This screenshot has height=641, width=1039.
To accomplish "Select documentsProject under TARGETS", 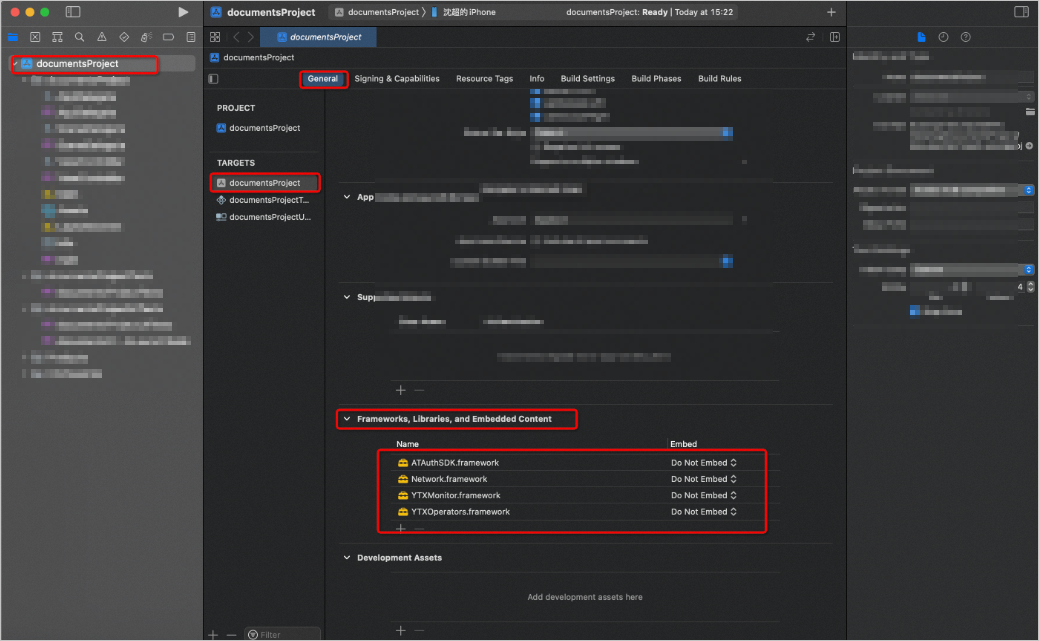I will 264,183.
